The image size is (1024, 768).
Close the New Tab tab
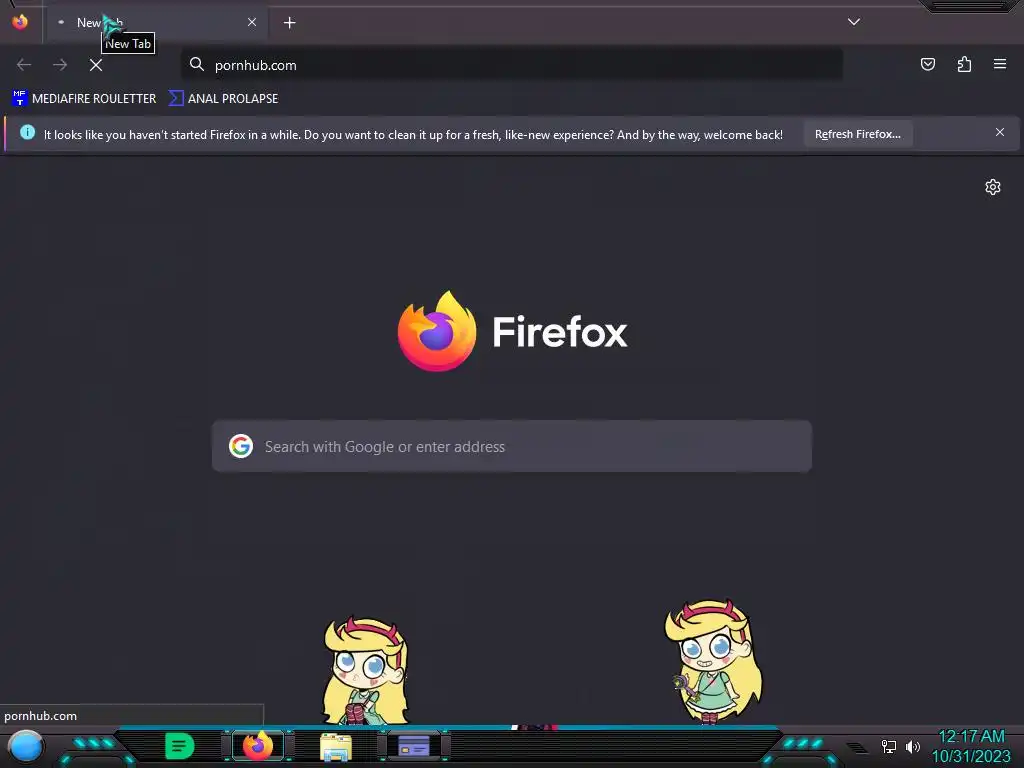click(252, 22)
